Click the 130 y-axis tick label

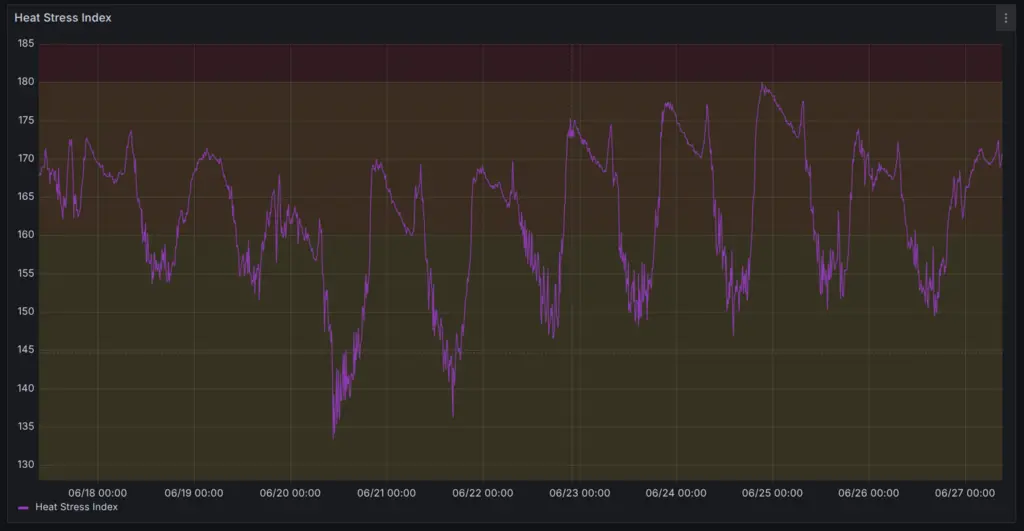24,465
